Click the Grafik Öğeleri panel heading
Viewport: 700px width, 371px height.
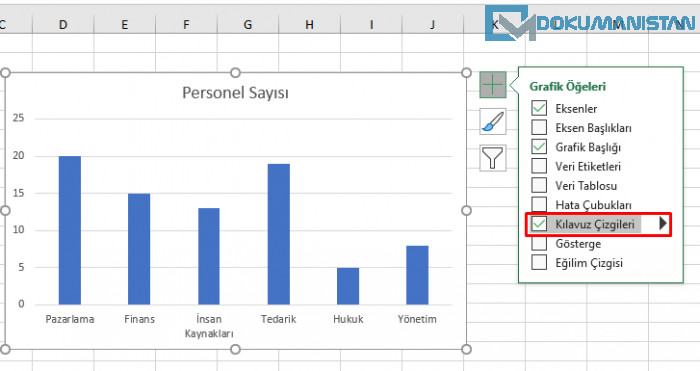[567, 87]
